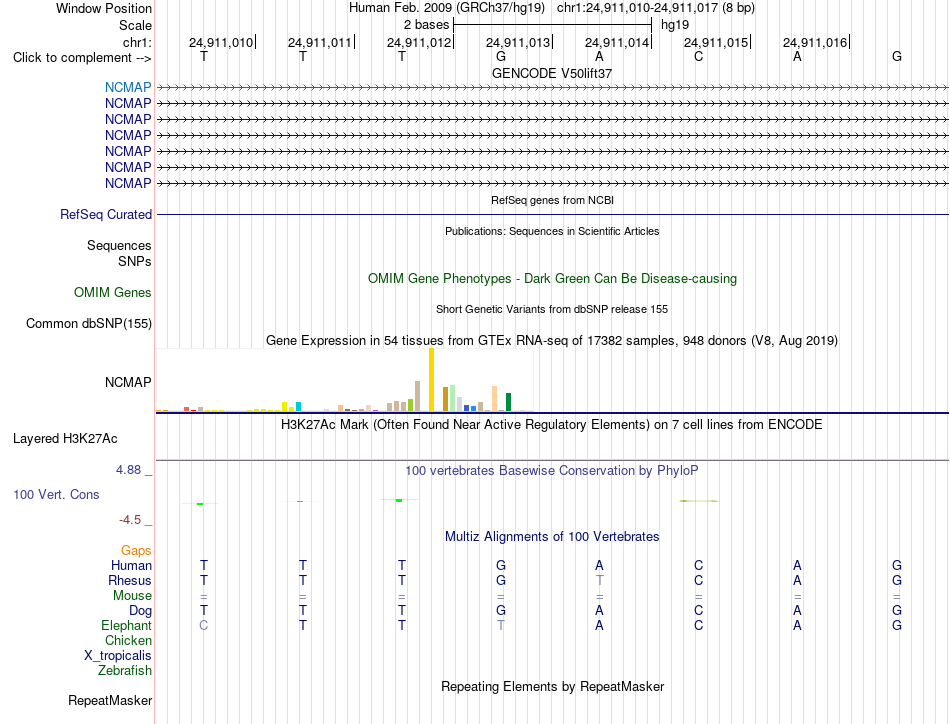Screen dimensions: 950x724
Task: Click the Multiz Alignments of 100 Vertebrates title
Action: click(552, 536)
